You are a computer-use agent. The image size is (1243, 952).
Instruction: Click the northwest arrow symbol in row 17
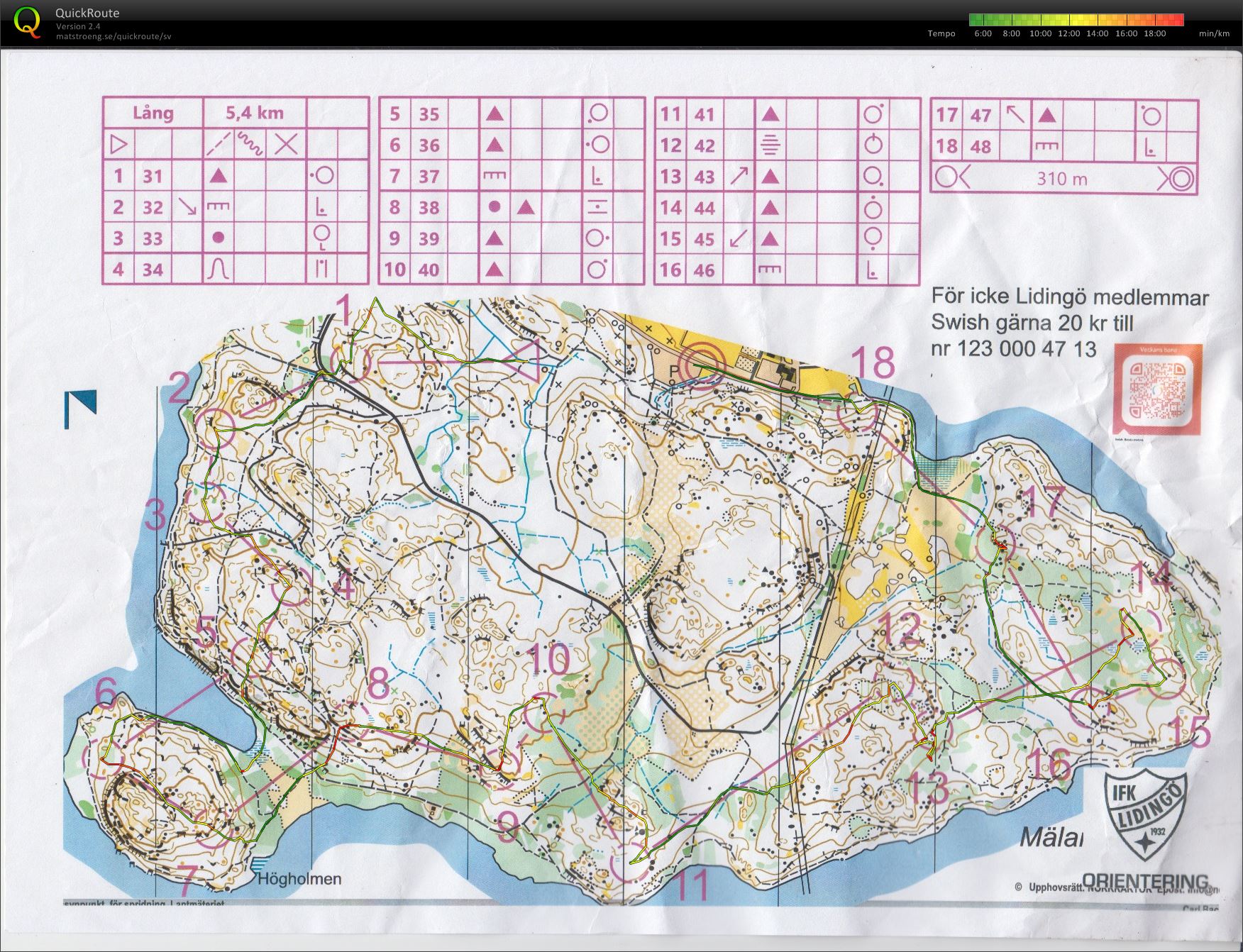point(1014,114)
